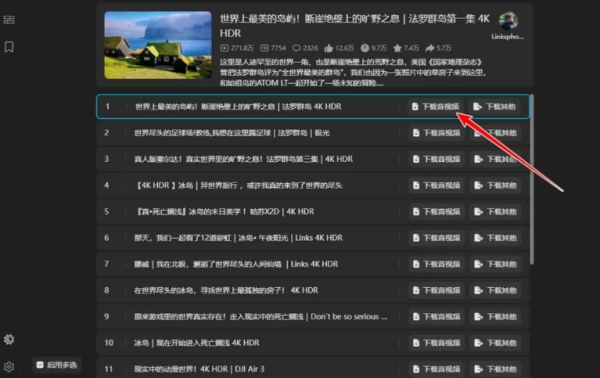Click 下载音视频 for video row 5

tap(436, 212)
